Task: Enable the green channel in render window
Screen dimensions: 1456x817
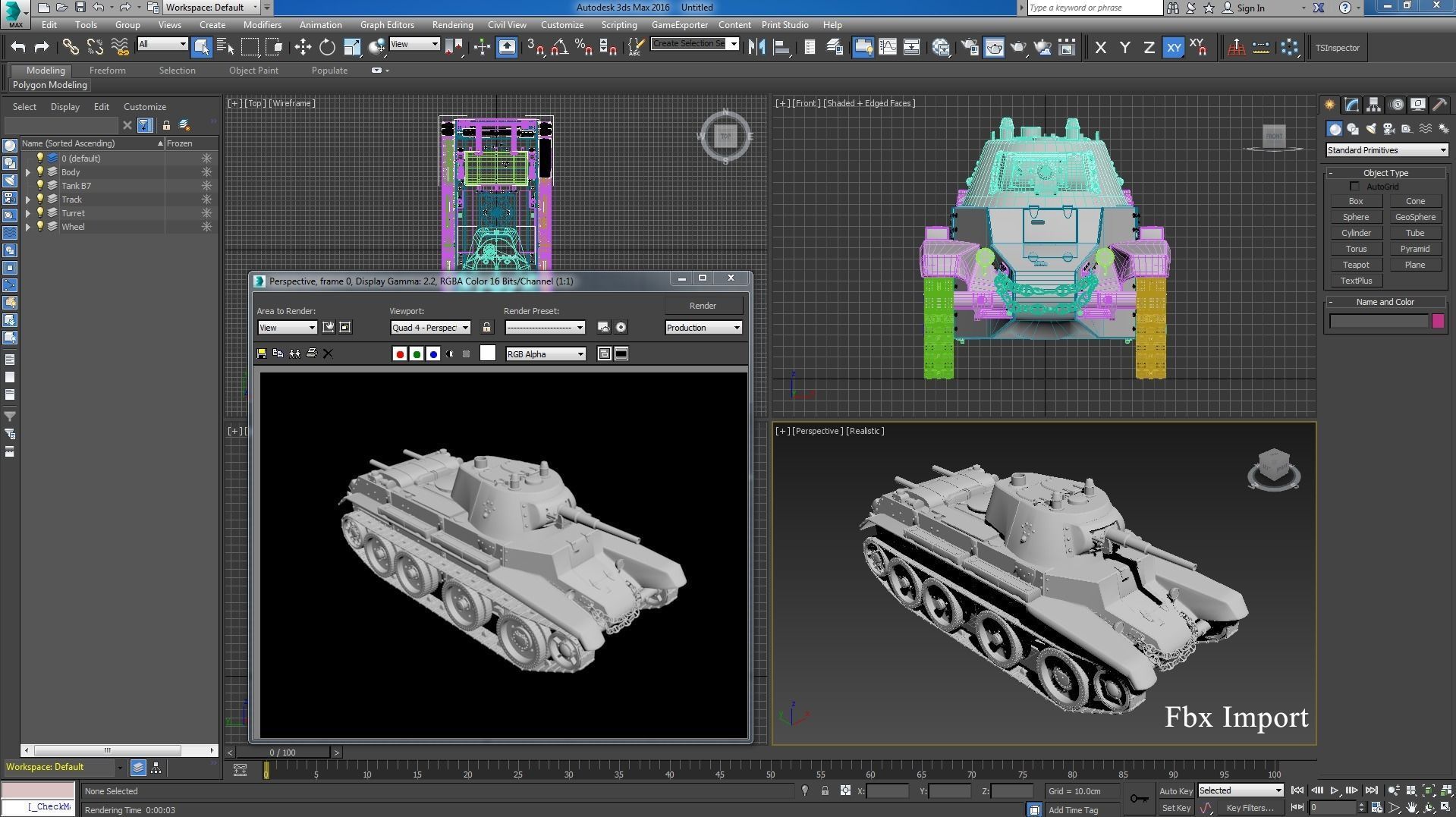Action: tap(417, 354)
